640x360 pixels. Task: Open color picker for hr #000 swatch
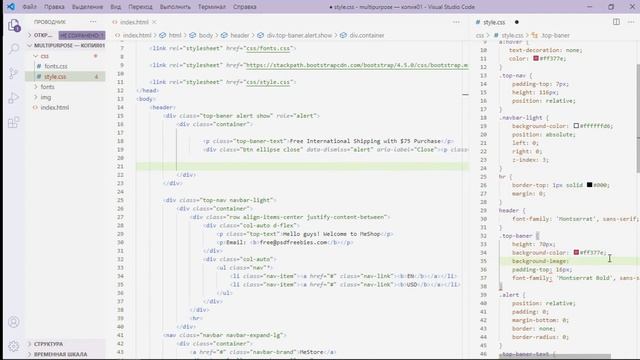tap(589, 185)
